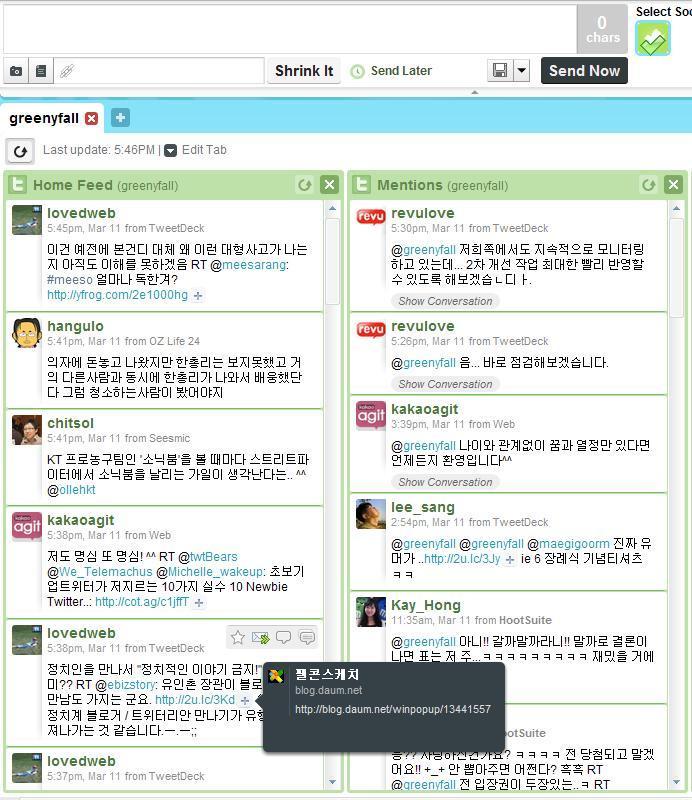Click lovedweb avatar on 5:45pm tweet
692x800 pixels.
pos(27,220)
